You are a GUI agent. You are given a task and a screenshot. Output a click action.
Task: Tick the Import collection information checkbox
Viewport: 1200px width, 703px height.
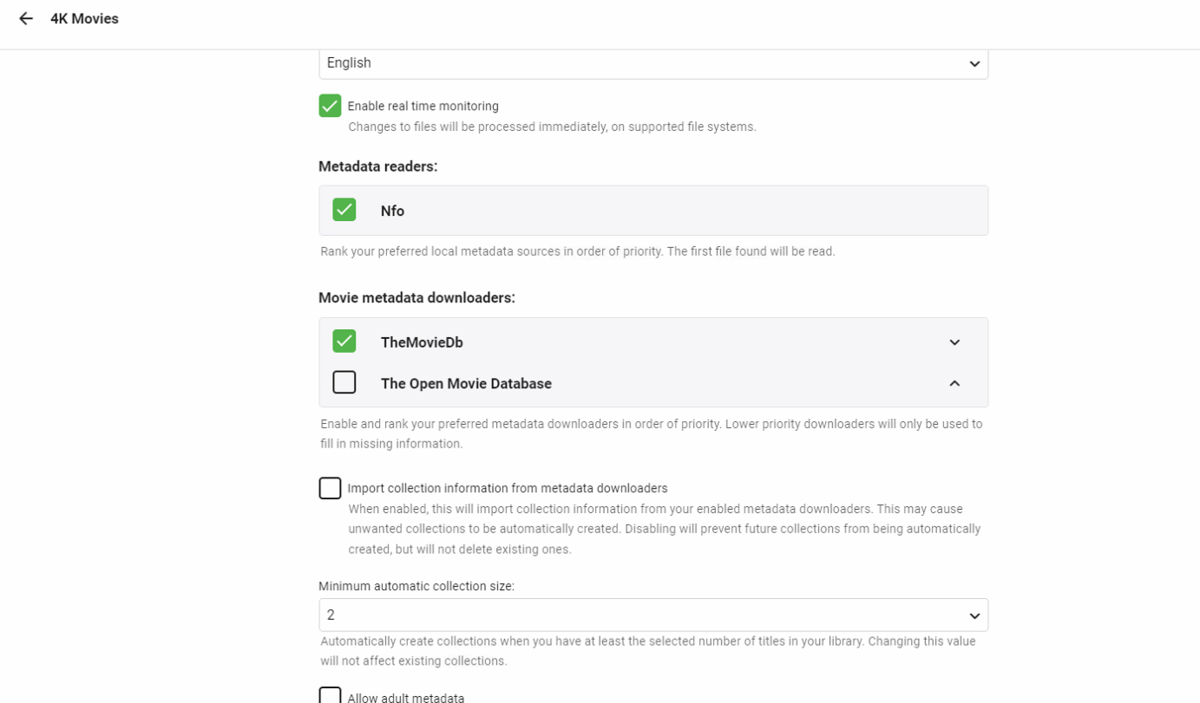coord(330,488)
